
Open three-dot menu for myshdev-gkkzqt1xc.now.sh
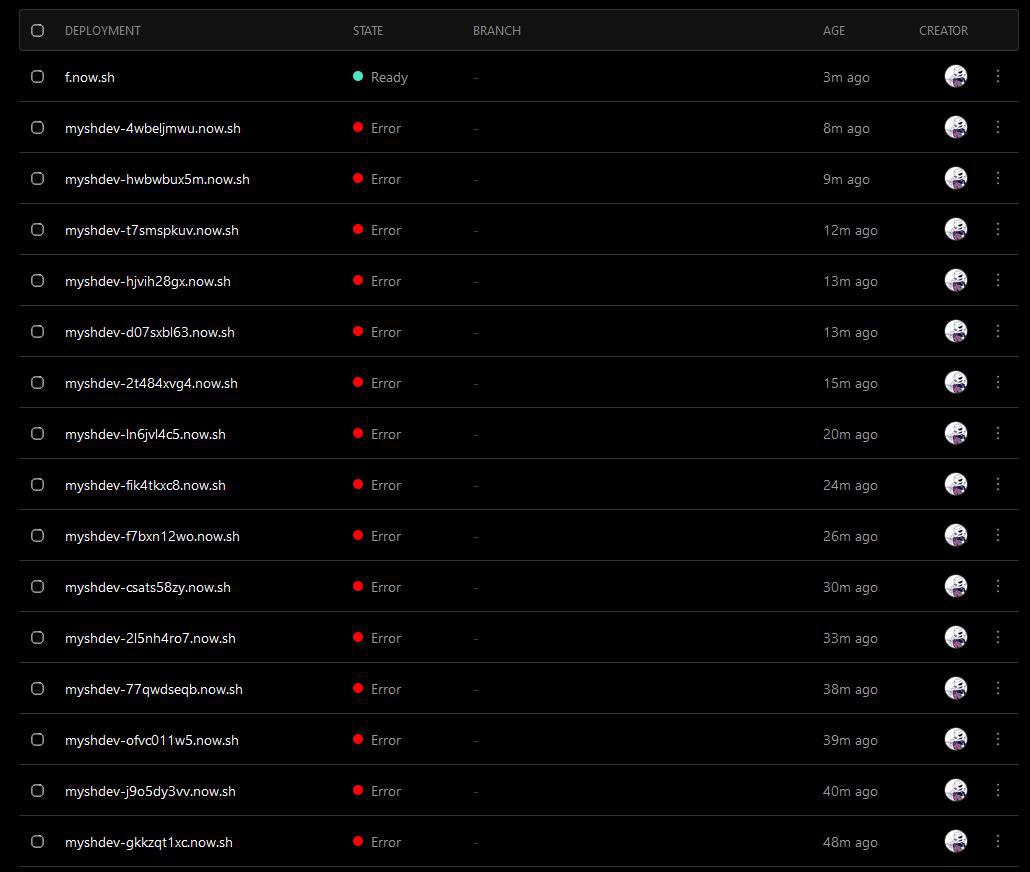[997, 841]
